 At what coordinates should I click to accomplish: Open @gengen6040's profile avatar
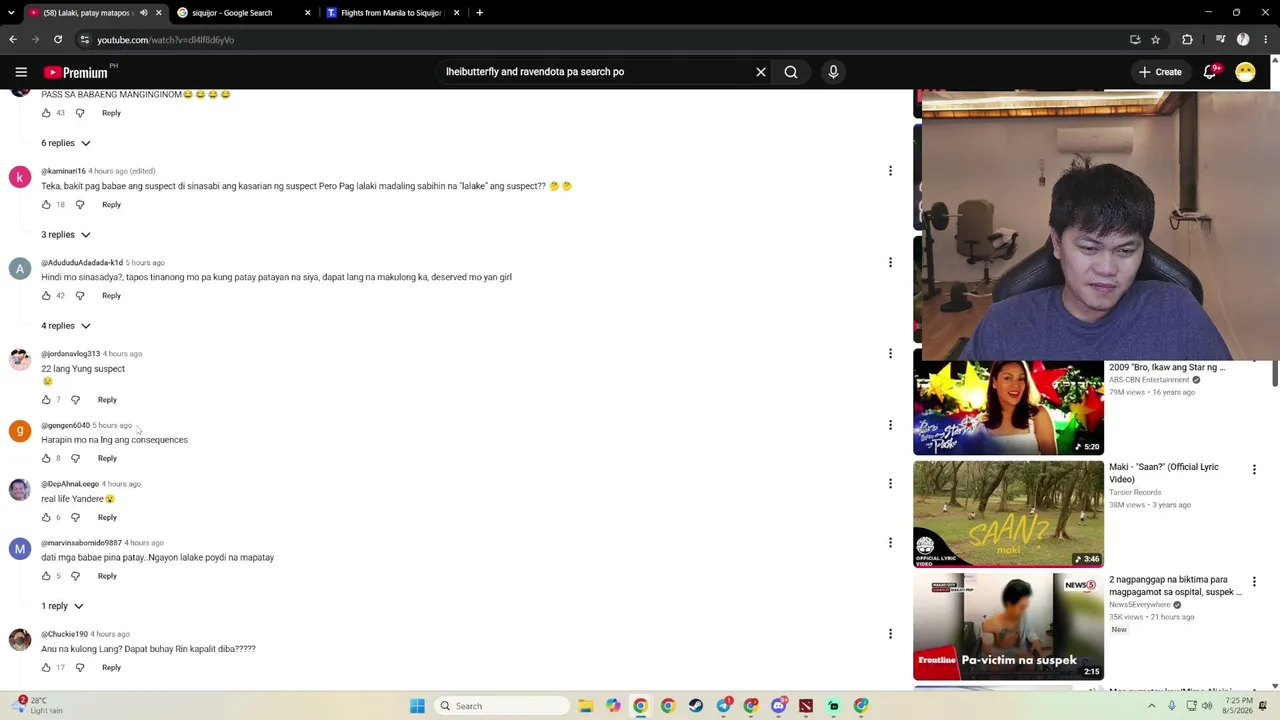[20, 431]
